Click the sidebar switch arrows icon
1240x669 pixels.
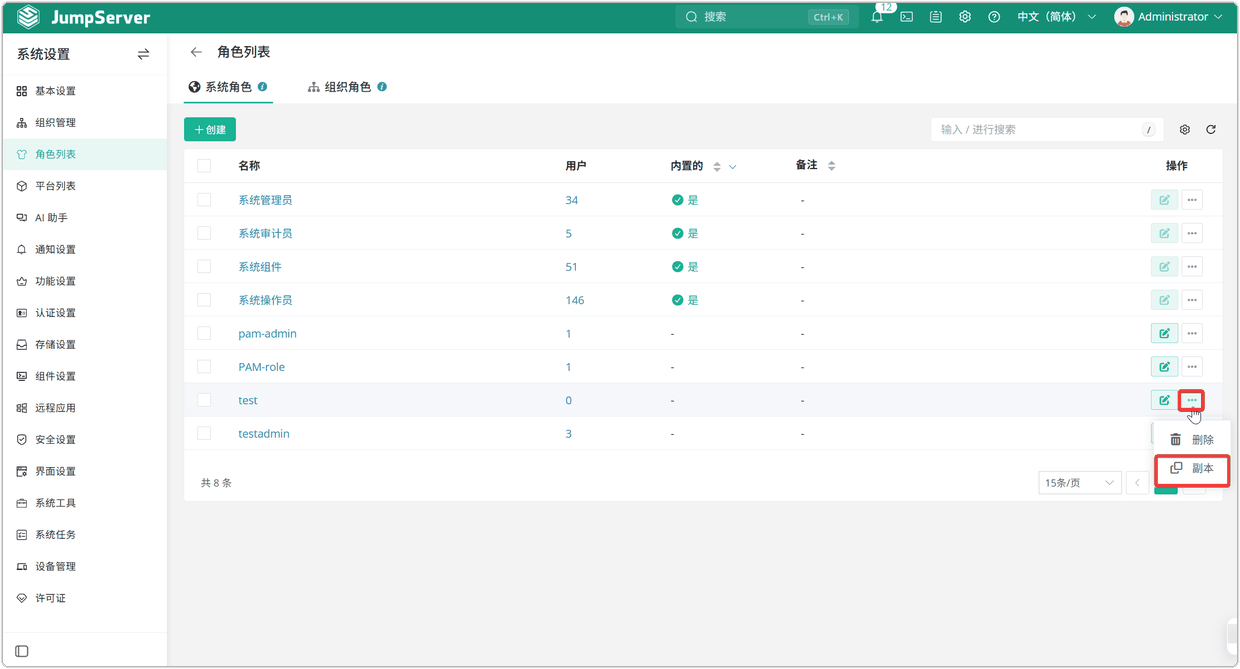[143, 54]
